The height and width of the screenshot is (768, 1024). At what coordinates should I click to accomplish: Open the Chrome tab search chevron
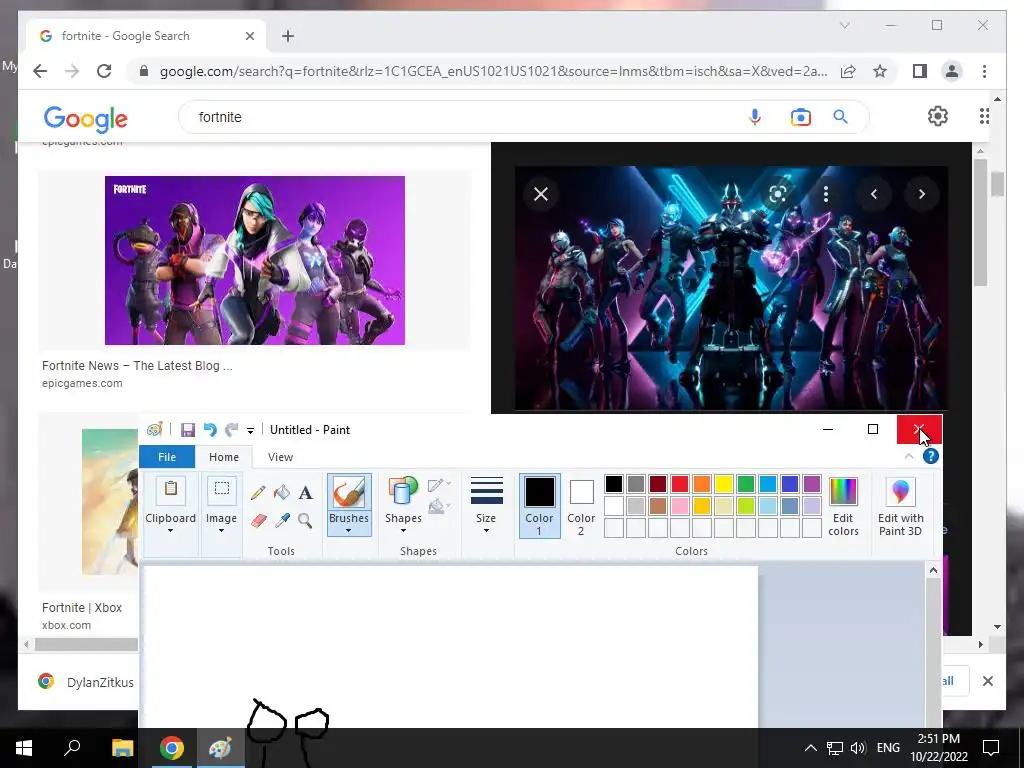[x=844, y=25]
